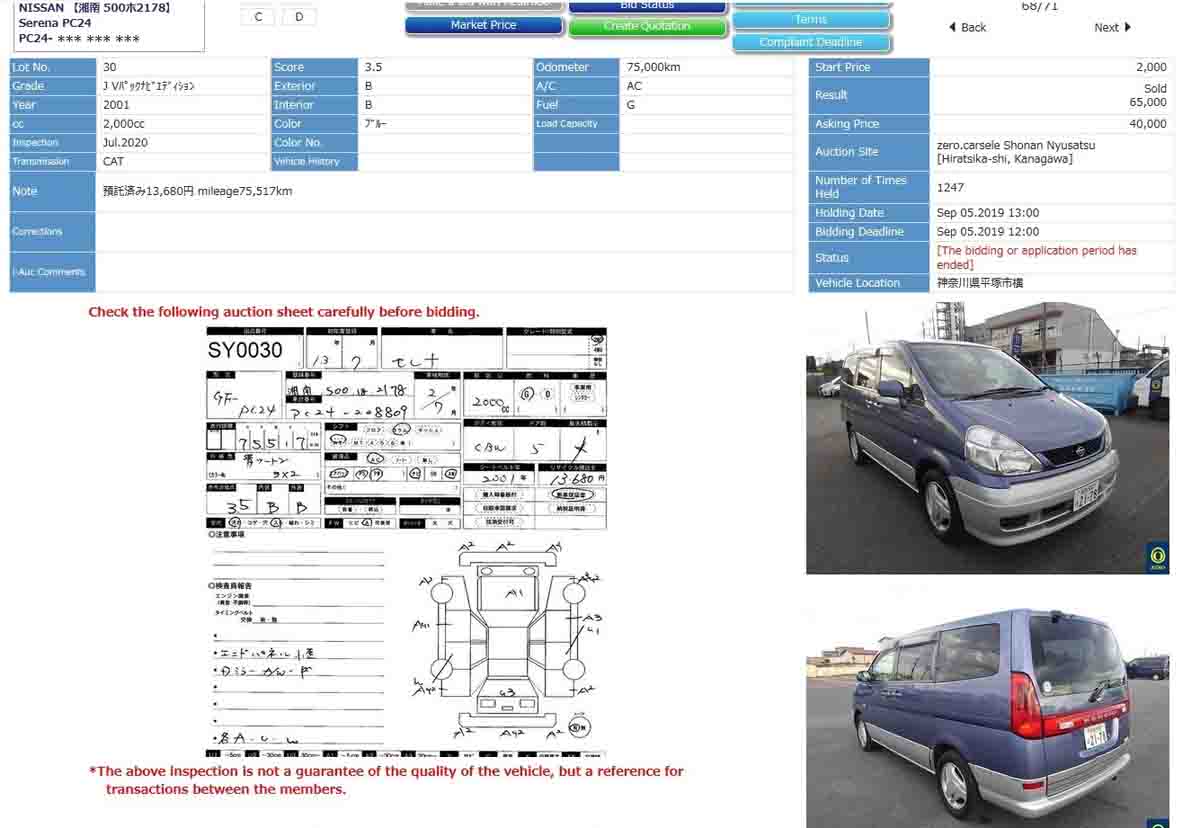
Task: Select the Asking Price value 40,000
Action: coord(1147,124)
